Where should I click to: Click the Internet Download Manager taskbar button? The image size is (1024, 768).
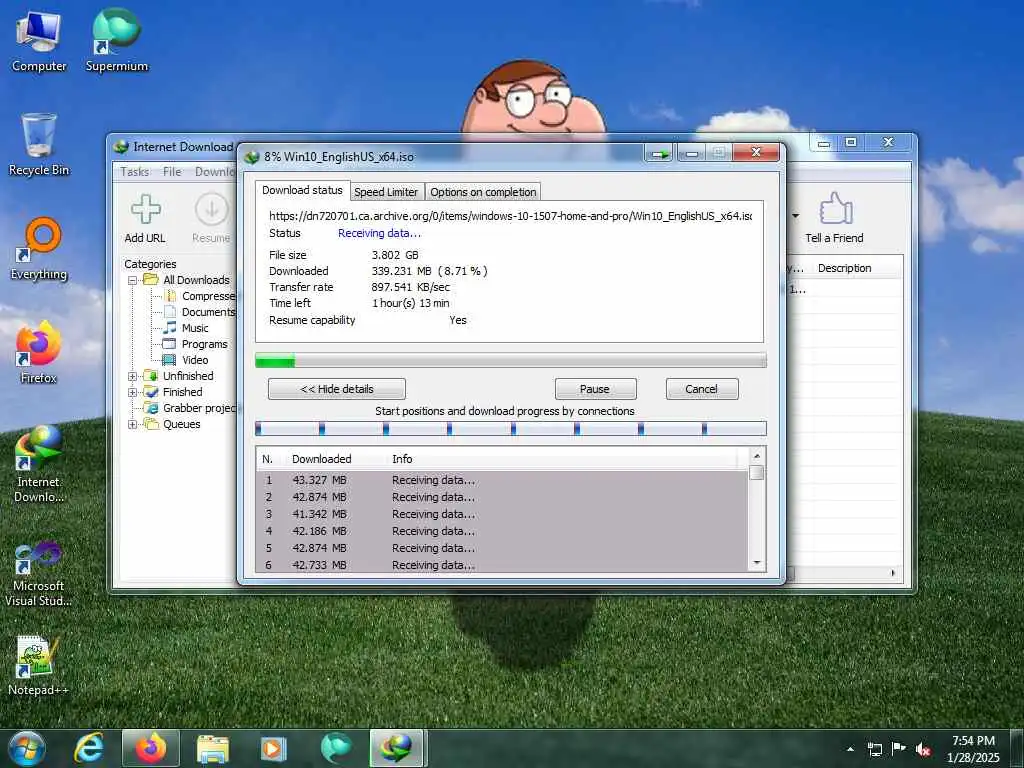click(396, 748)
